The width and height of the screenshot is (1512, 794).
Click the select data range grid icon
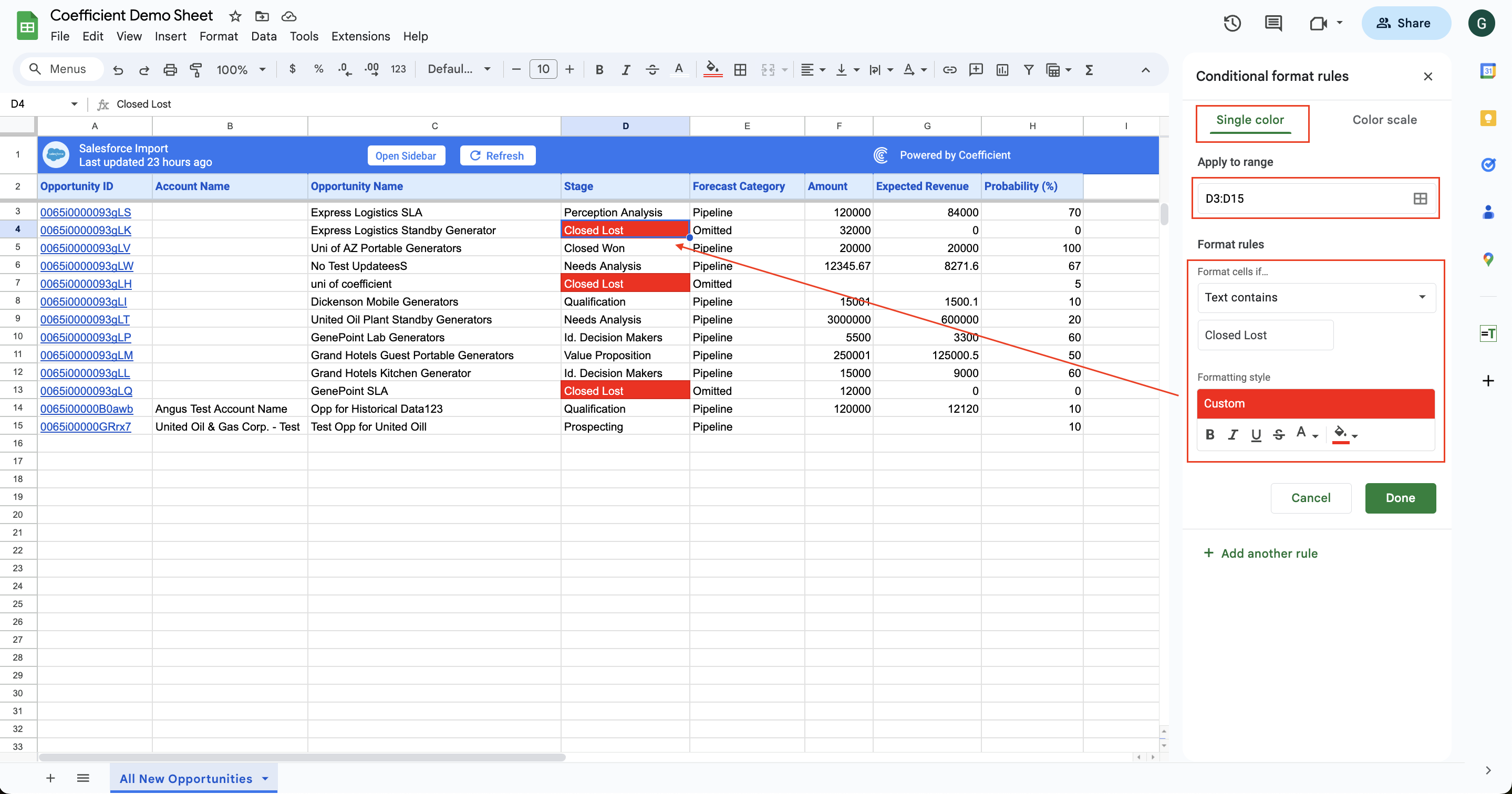pos(1420,198)
